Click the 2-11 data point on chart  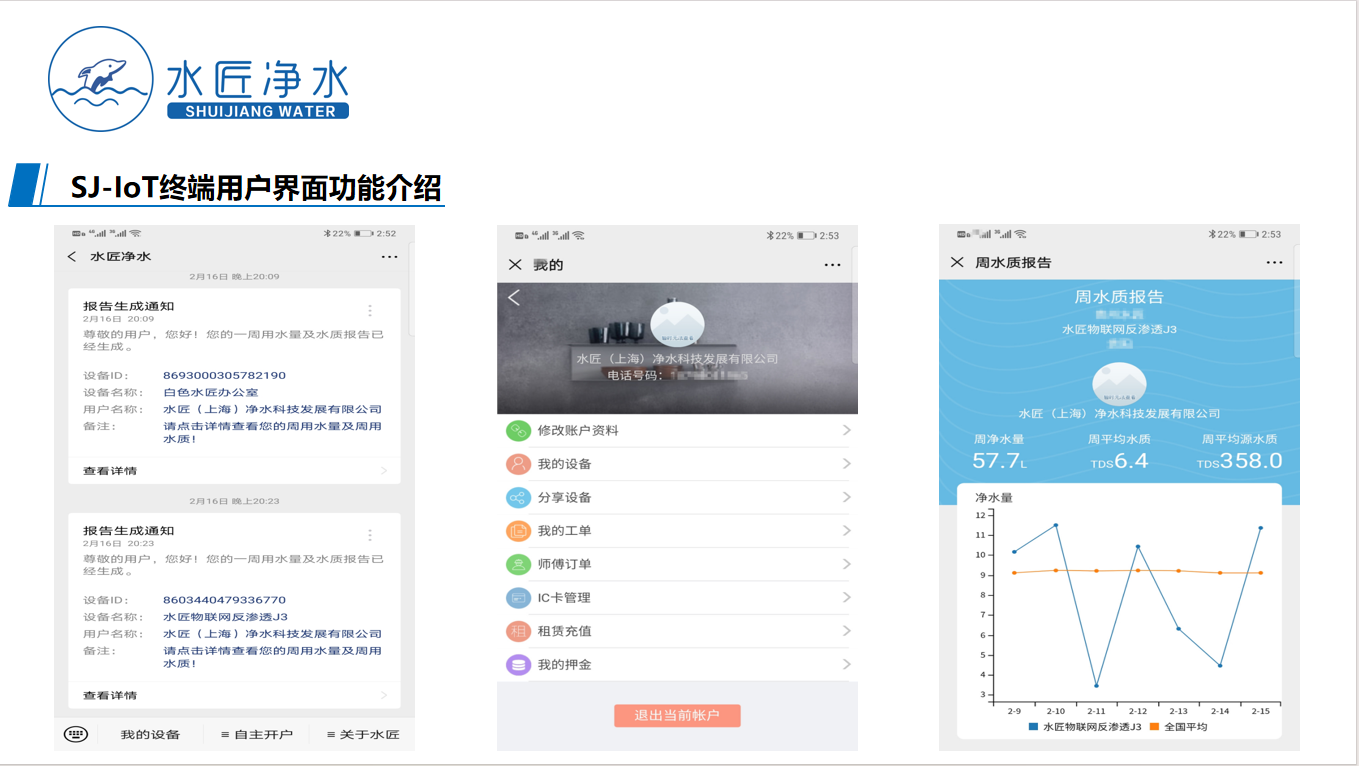click(x=1096, y=685)
